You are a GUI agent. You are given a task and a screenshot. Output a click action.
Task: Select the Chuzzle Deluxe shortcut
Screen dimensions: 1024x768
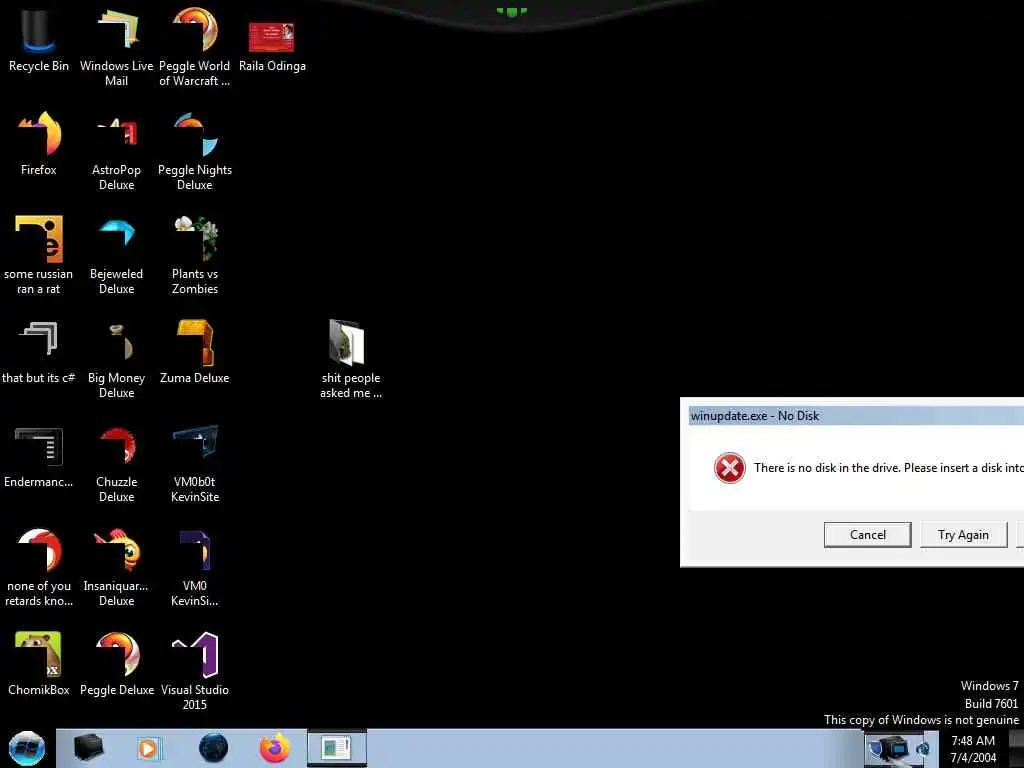[x=116, y=464]
